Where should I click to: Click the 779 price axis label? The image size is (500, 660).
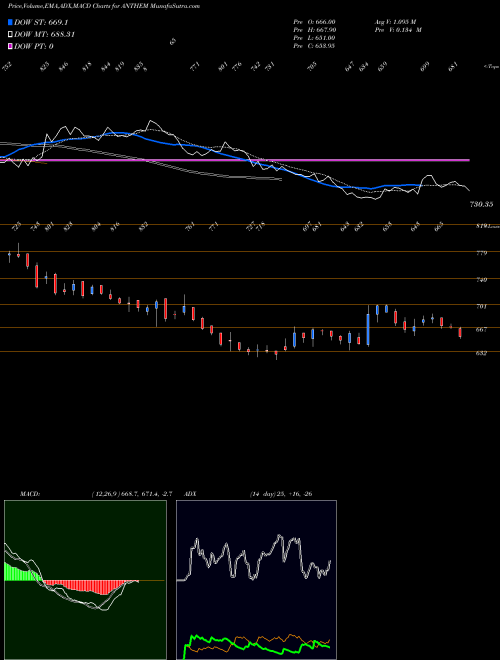[x=481, y=253]
